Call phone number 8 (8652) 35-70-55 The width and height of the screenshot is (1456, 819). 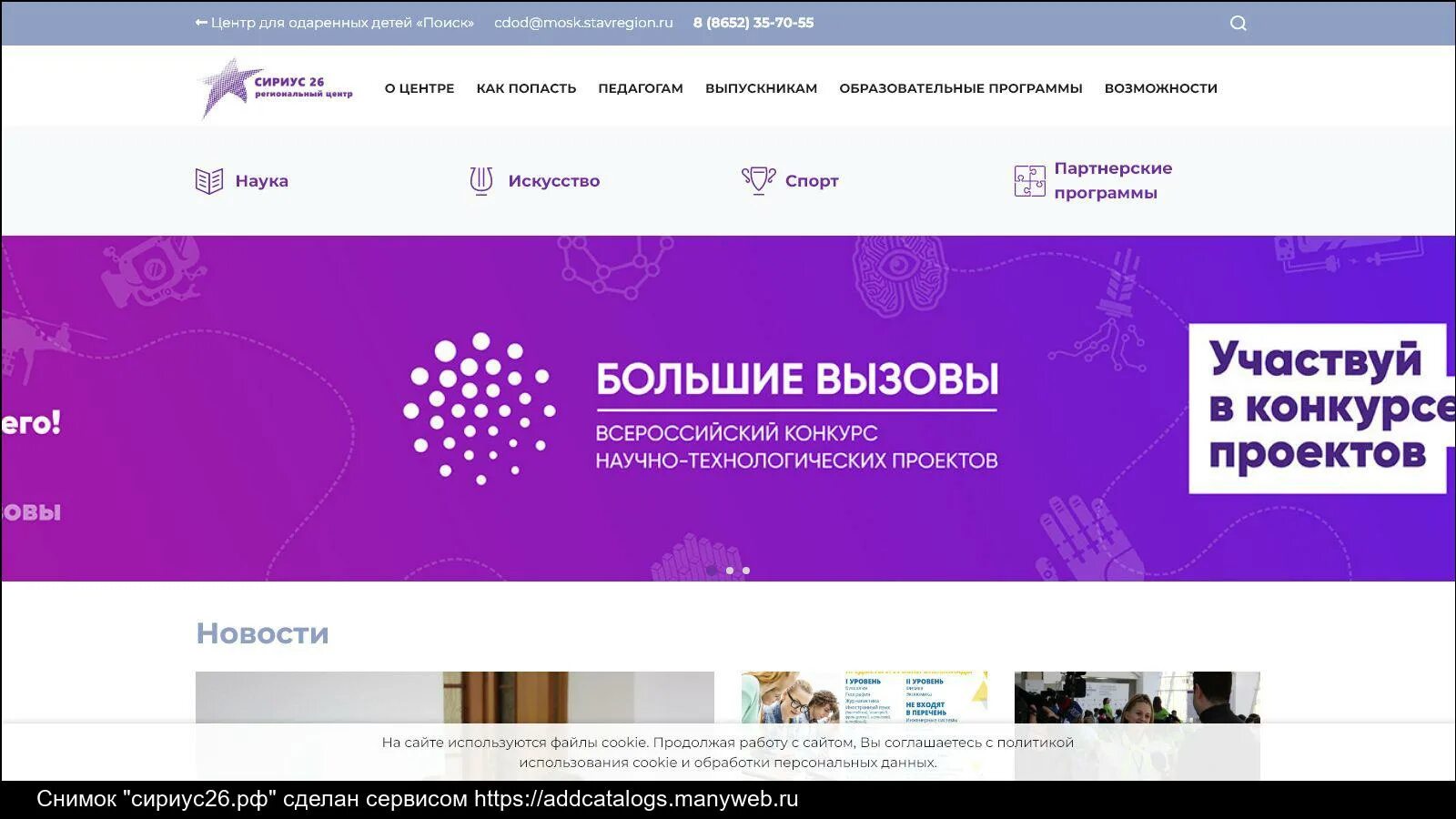[x=753, y=23]
